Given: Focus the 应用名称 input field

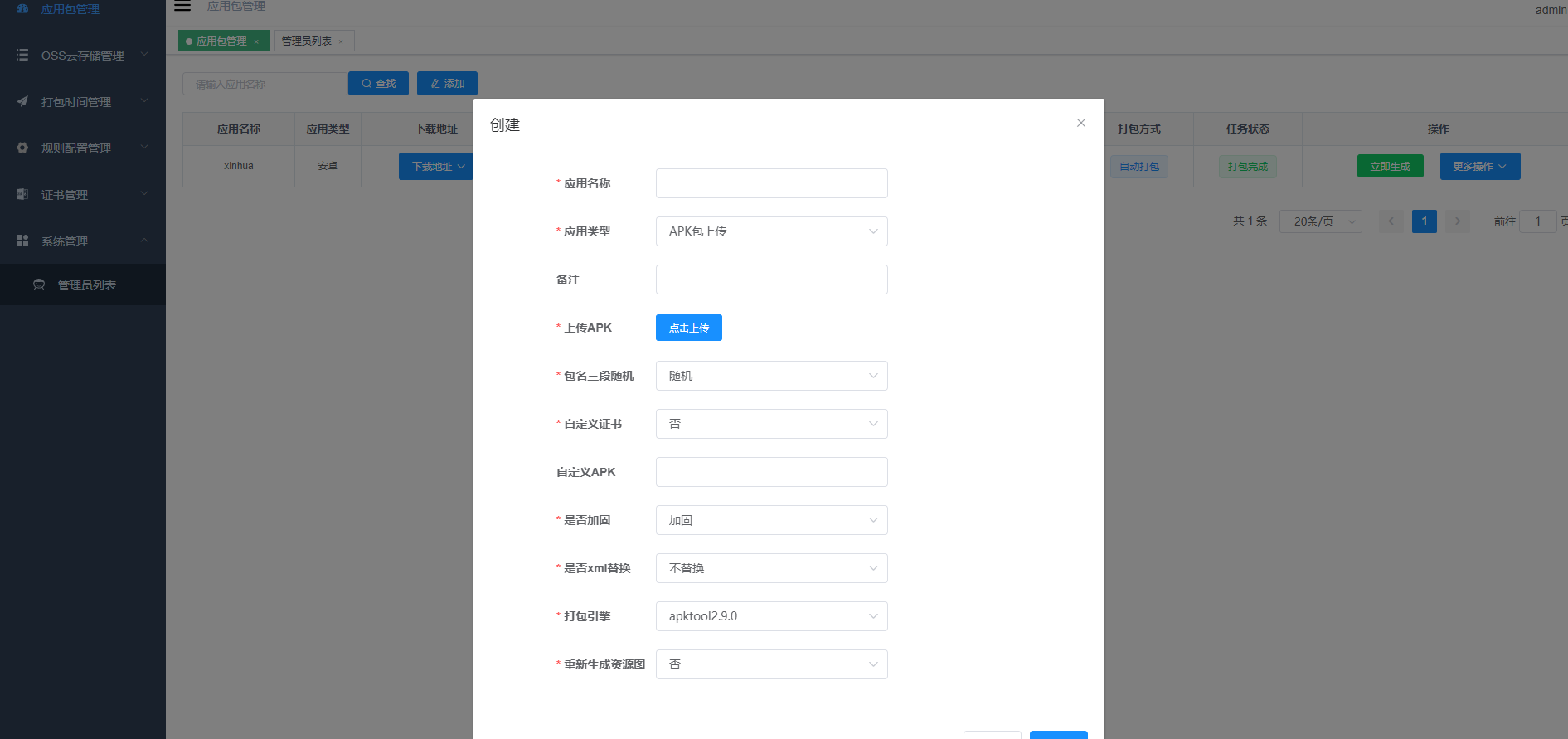Looking at the screenshot, I should [x=771, y=183].
